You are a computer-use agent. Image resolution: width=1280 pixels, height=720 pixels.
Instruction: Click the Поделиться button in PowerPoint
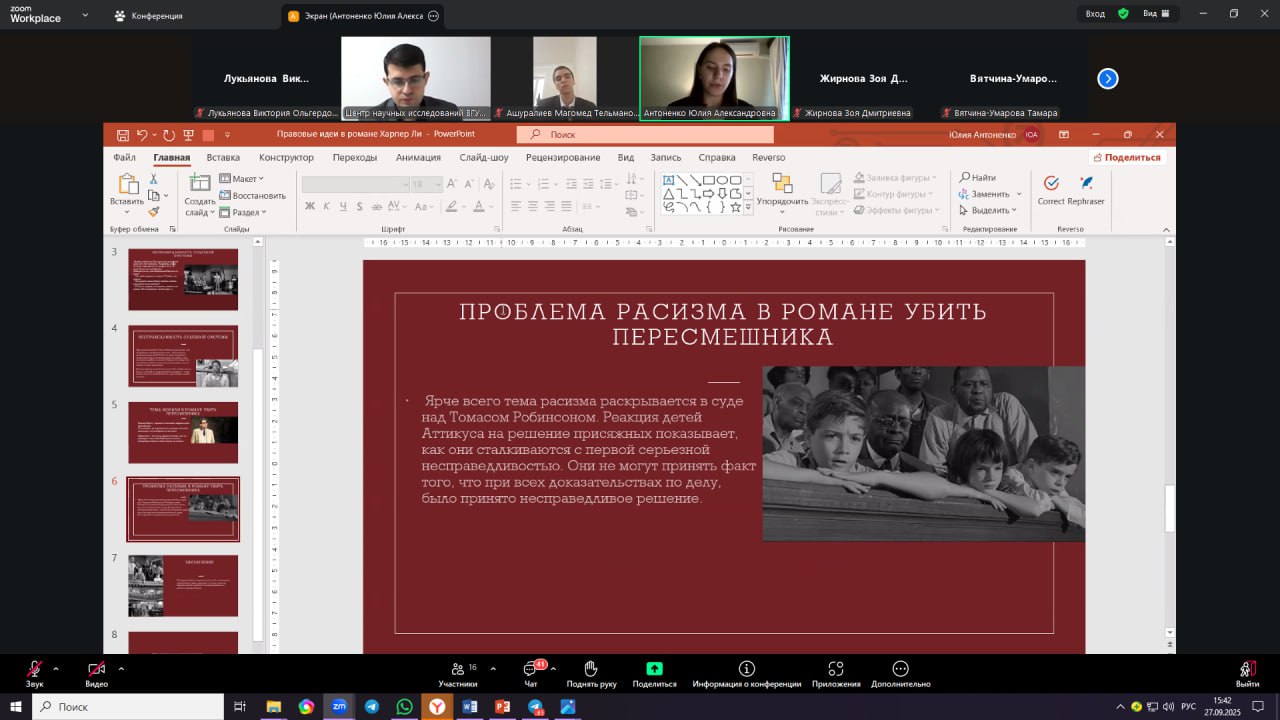pos(1127,158)
